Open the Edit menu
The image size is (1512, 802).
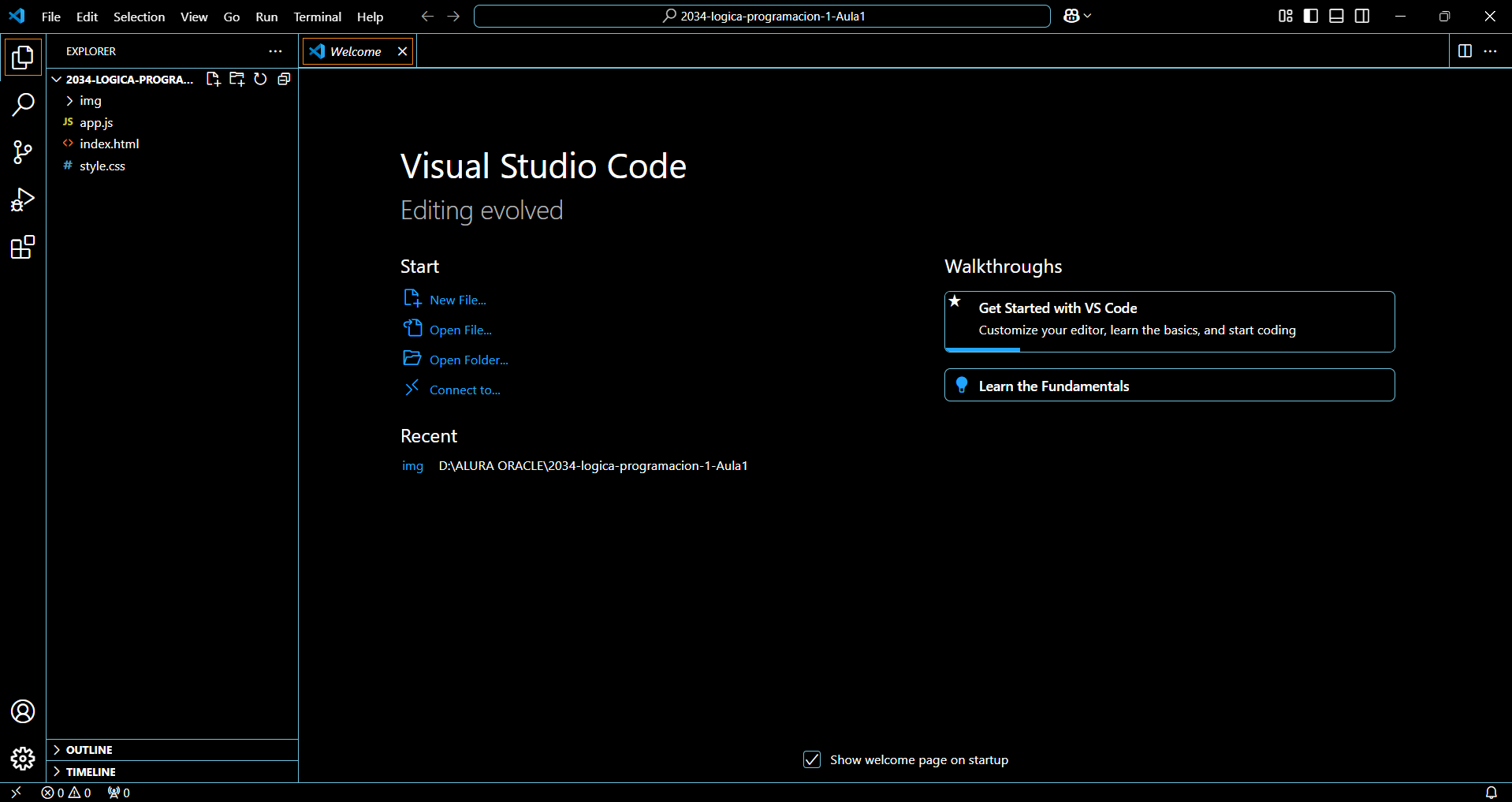(87, 17)
